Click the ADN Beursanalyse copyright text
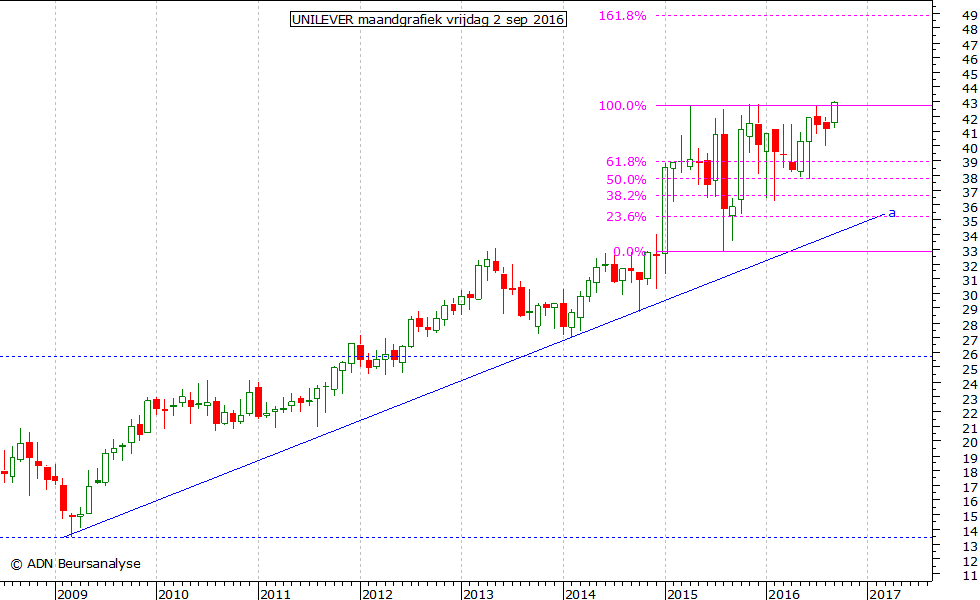Image resolution: width=980 pixels, height=600 pixels. click(76, 564)
